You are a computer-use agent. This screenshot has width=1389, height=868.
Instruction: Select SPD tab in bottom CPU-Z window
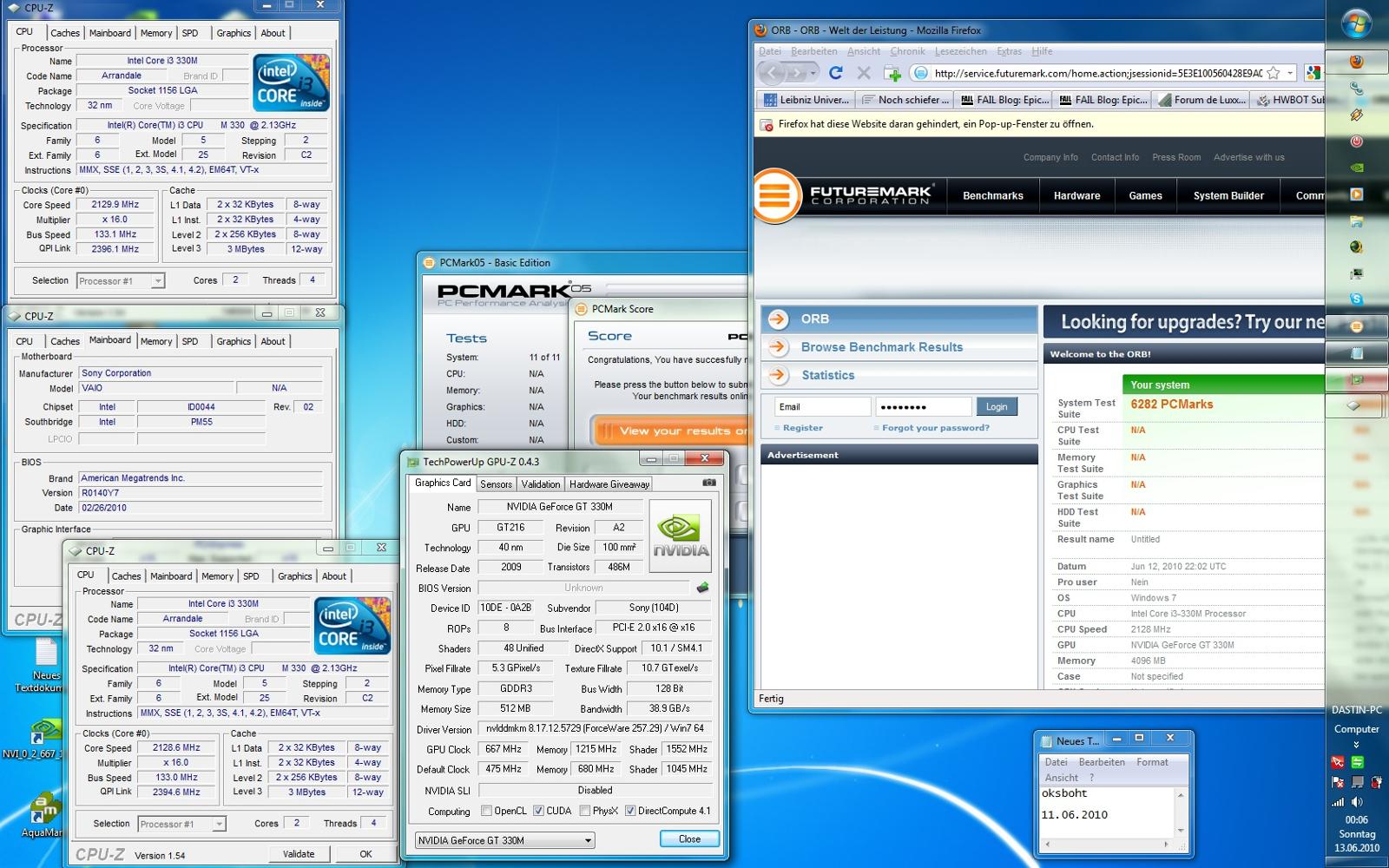click(251, 576)
